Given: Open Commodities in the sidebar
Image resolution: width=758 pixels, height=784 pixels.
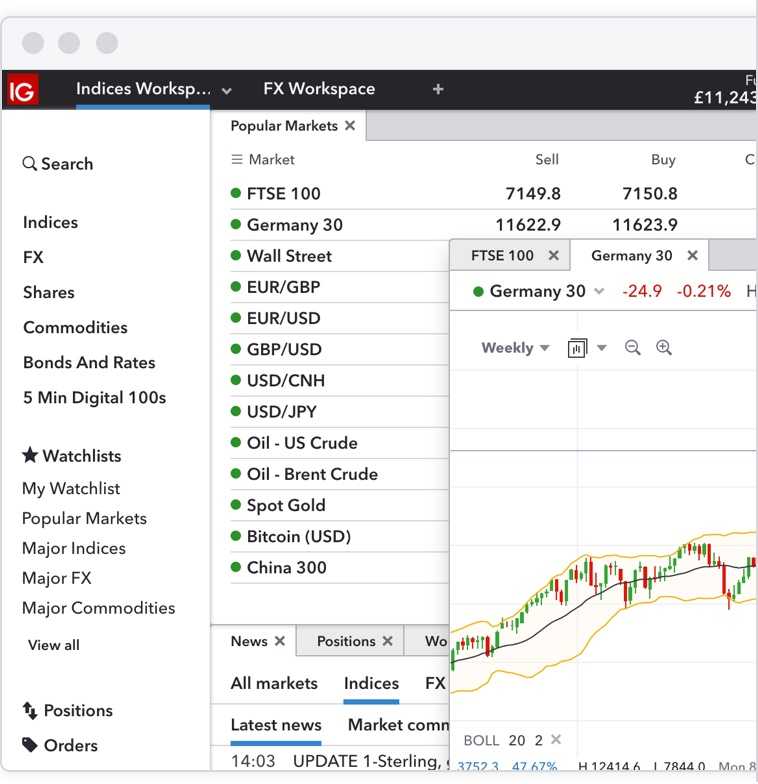Looking at the screenshot, I should (x=75, y=328).
